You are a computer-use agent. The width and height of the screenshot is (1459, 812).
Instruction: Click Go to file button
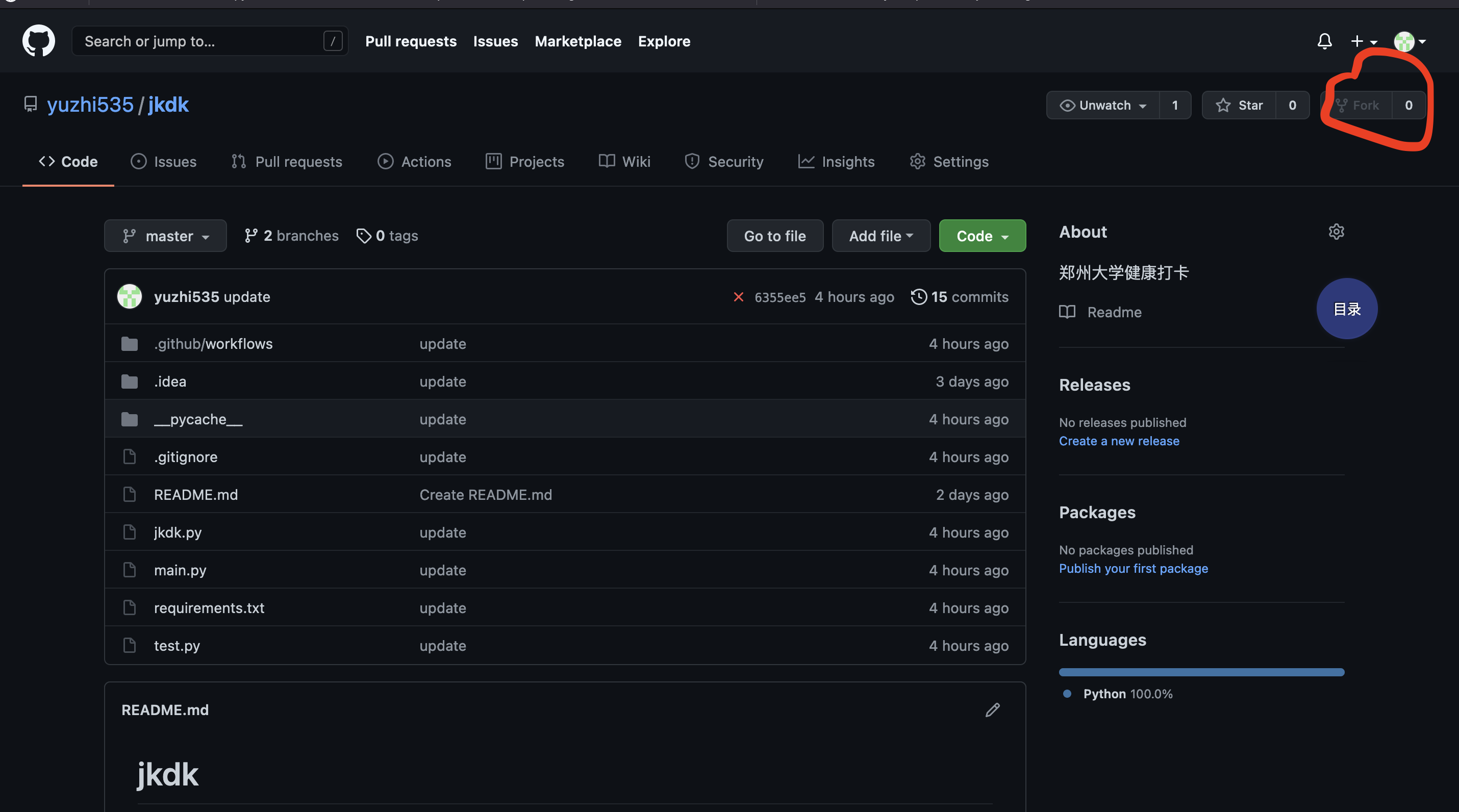(775, 236)
